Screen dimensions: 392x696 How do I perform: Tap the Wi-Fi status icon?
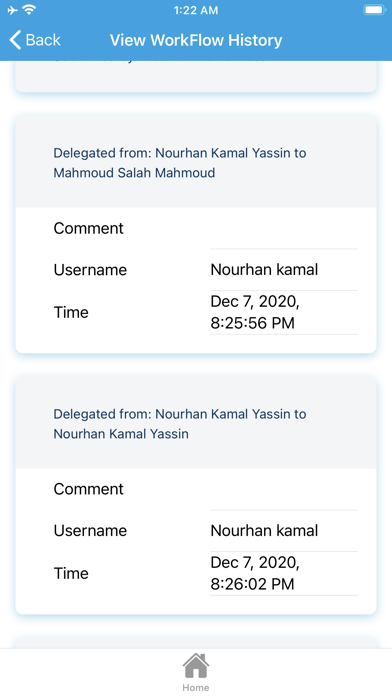pyautogui.click(x=29, y=10)
